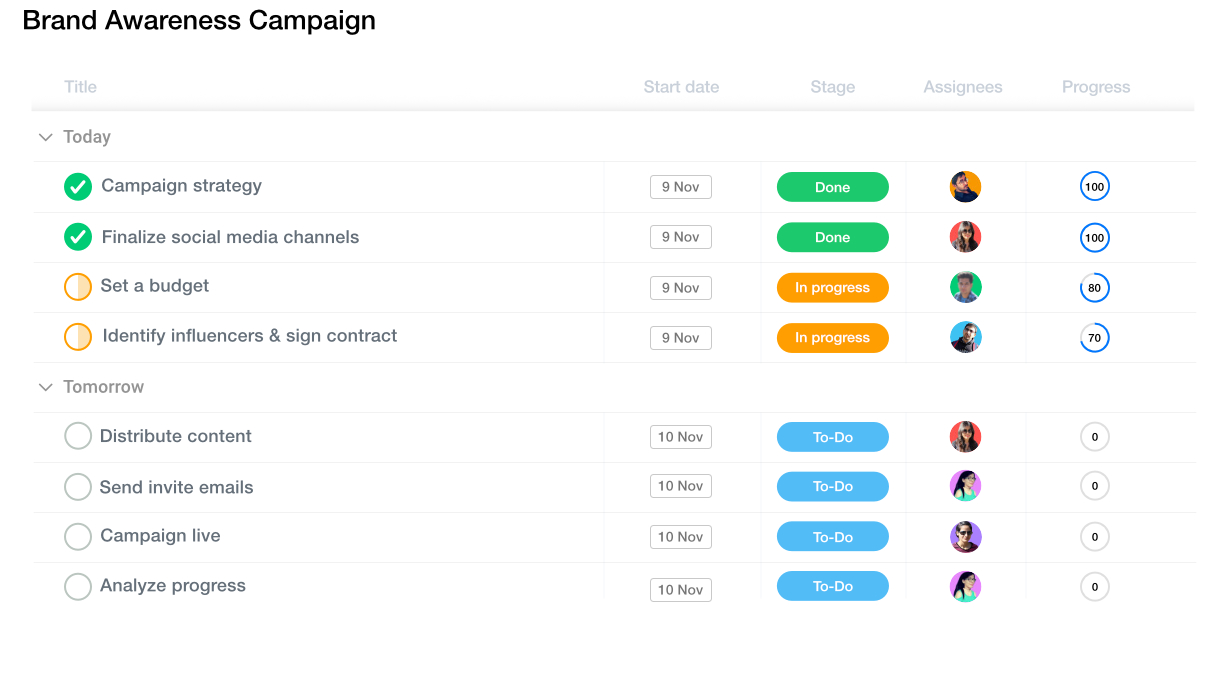Adjust the 70 progress circle for Identify influencers
The height and width of the screenshot is (689, 1212).
point(1094,338)
